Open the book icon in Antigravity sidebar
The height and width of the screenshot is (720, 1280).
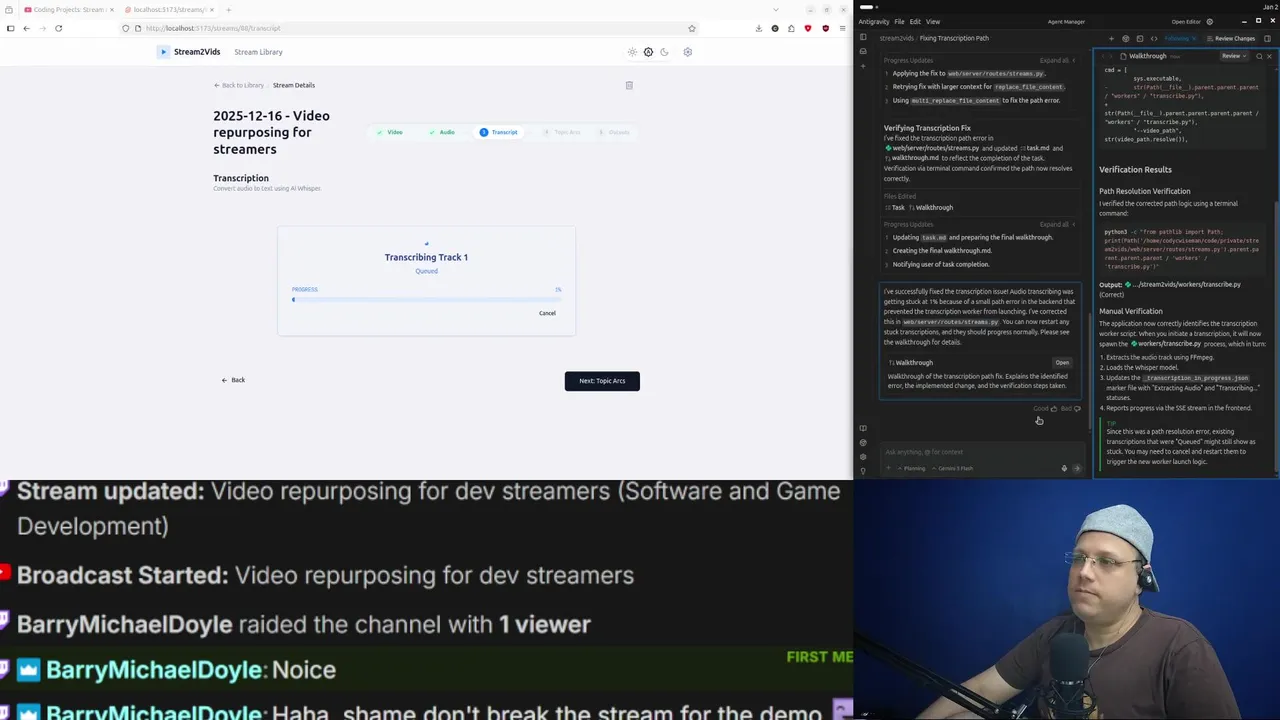863,428
